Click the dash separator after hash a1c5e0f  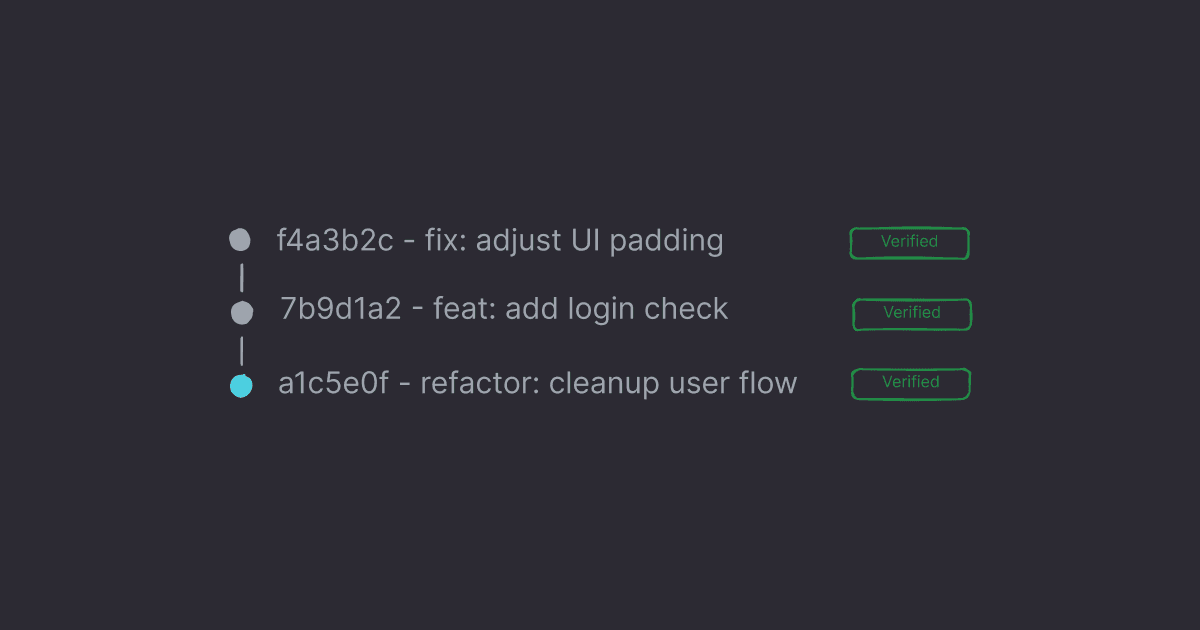coord(404,385)
